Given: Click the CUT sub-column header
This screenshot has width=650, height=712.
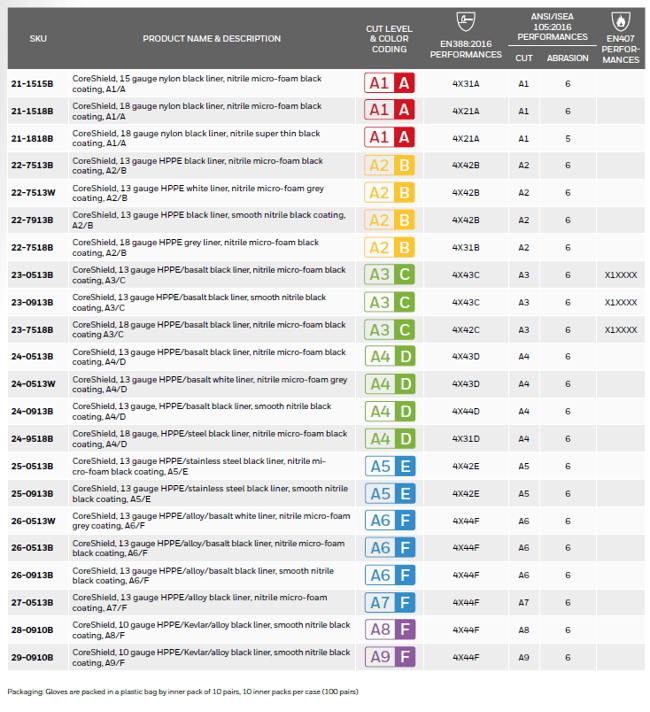Looking at the screenshot, I should [524, 58].
